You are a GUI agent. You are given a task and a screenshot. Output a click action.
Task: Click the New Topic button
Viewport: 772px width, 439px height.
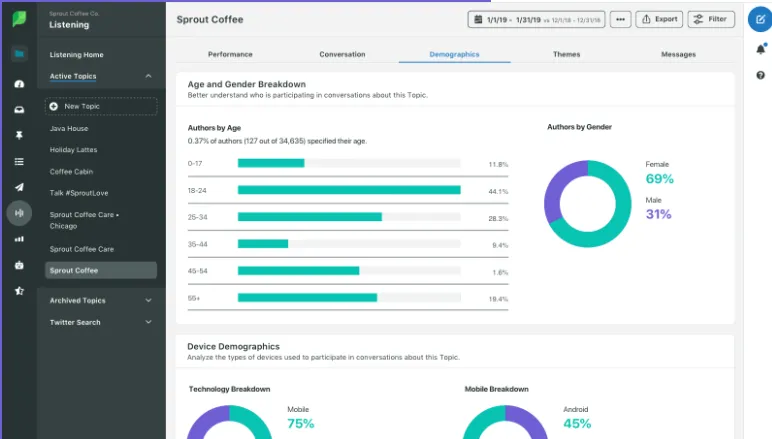(x=101, y=106)
